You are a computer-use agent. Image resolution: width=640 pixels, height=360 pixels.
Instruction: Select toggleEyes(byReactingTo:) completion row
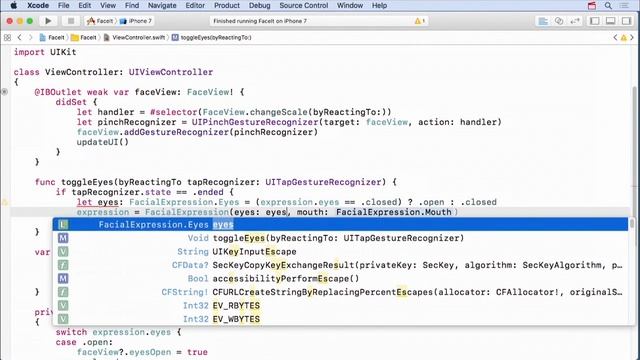[x=340, y=238]
